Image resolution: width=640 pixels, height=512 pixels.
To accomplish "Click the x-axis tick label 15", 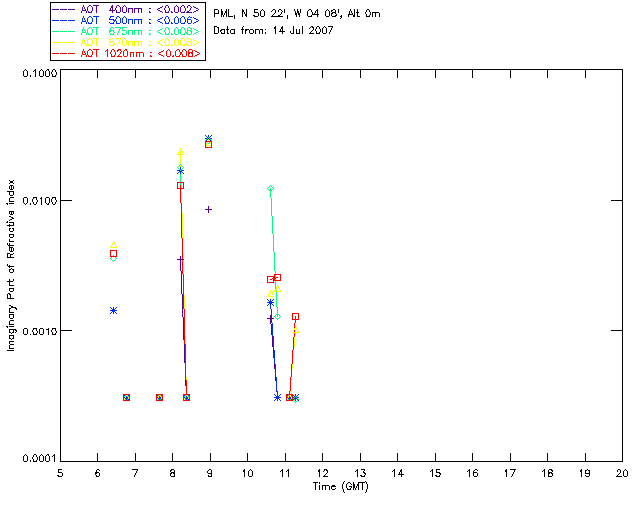I will [x=435, y=473].
